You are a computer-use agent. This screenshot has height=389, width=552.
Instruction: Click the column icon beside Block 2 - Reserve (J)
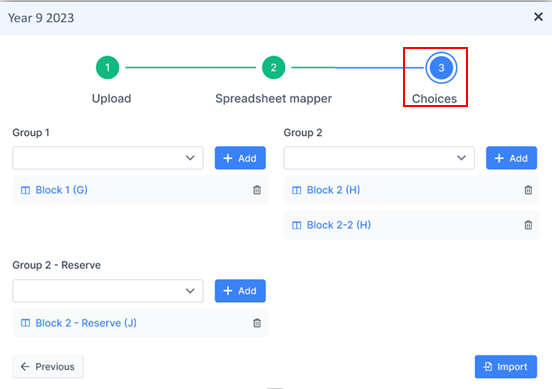[25, 323]
